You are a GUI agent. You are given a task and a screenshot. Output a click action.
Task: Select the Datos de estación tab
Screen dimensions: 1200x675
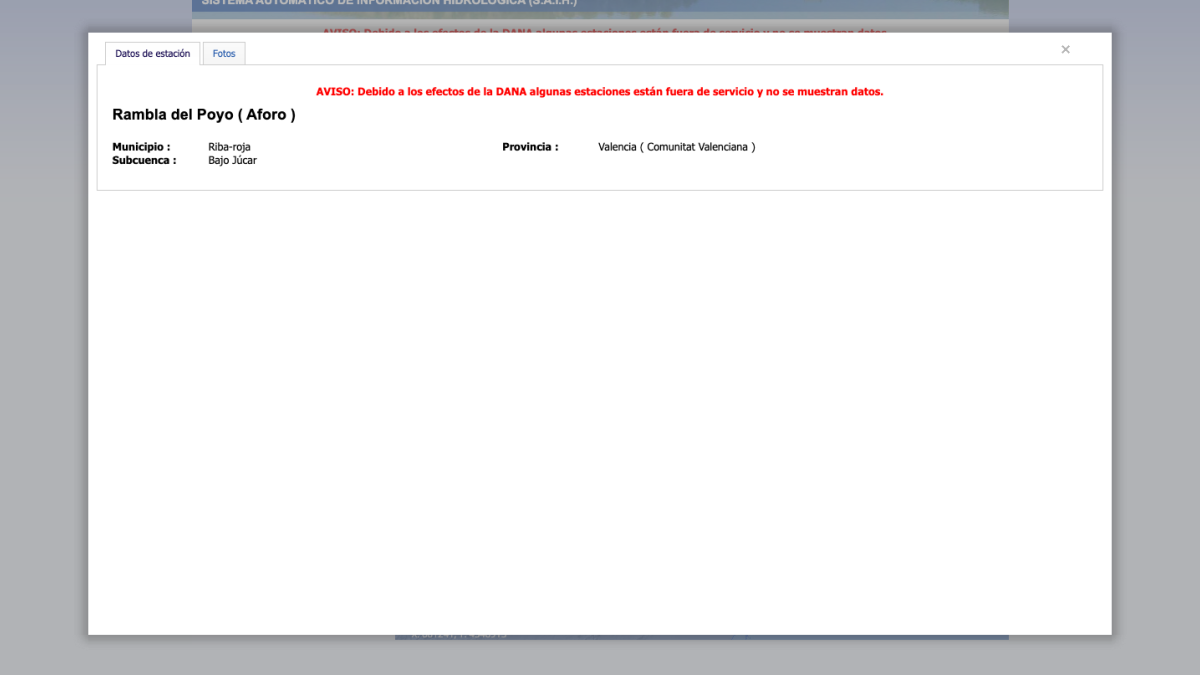tap(152, 54)
